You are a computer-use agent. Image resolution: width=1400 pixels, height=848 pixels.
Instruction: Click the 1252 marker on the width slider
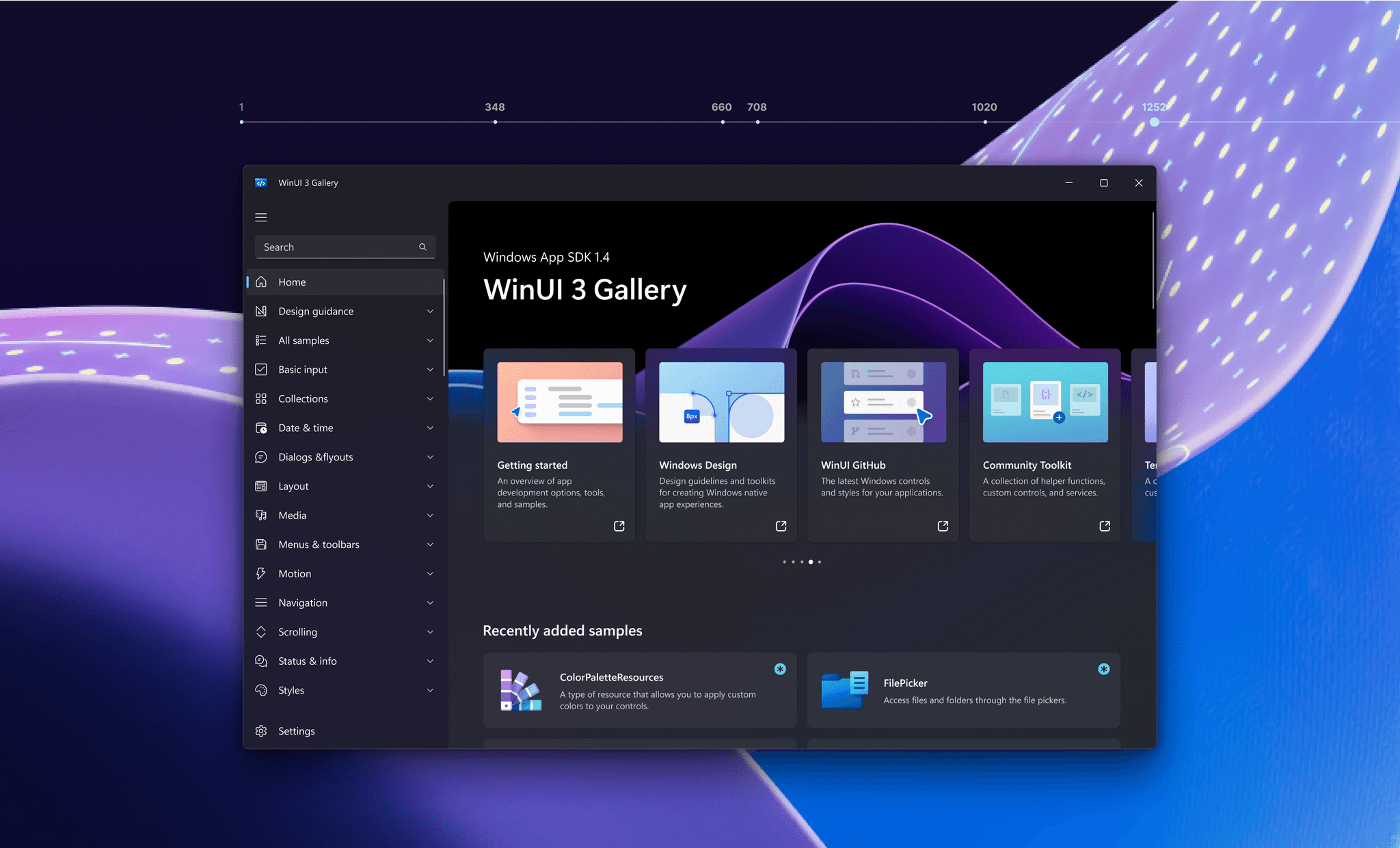pos(1154,122)
